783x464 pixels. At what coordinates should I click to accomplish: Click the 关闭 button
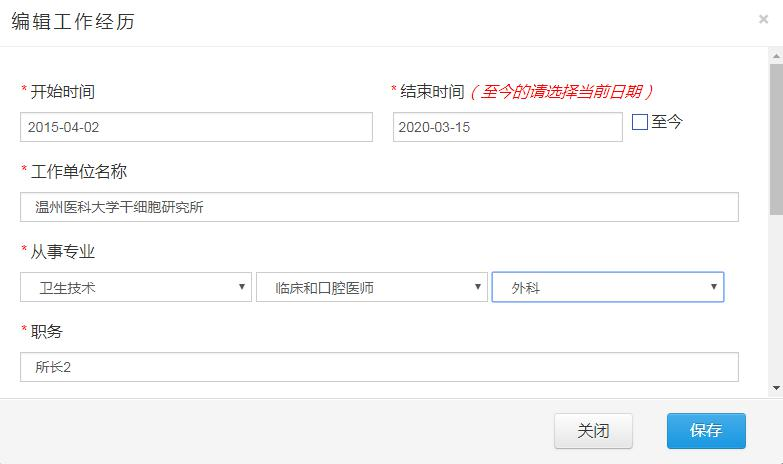[x=594, y=430]
